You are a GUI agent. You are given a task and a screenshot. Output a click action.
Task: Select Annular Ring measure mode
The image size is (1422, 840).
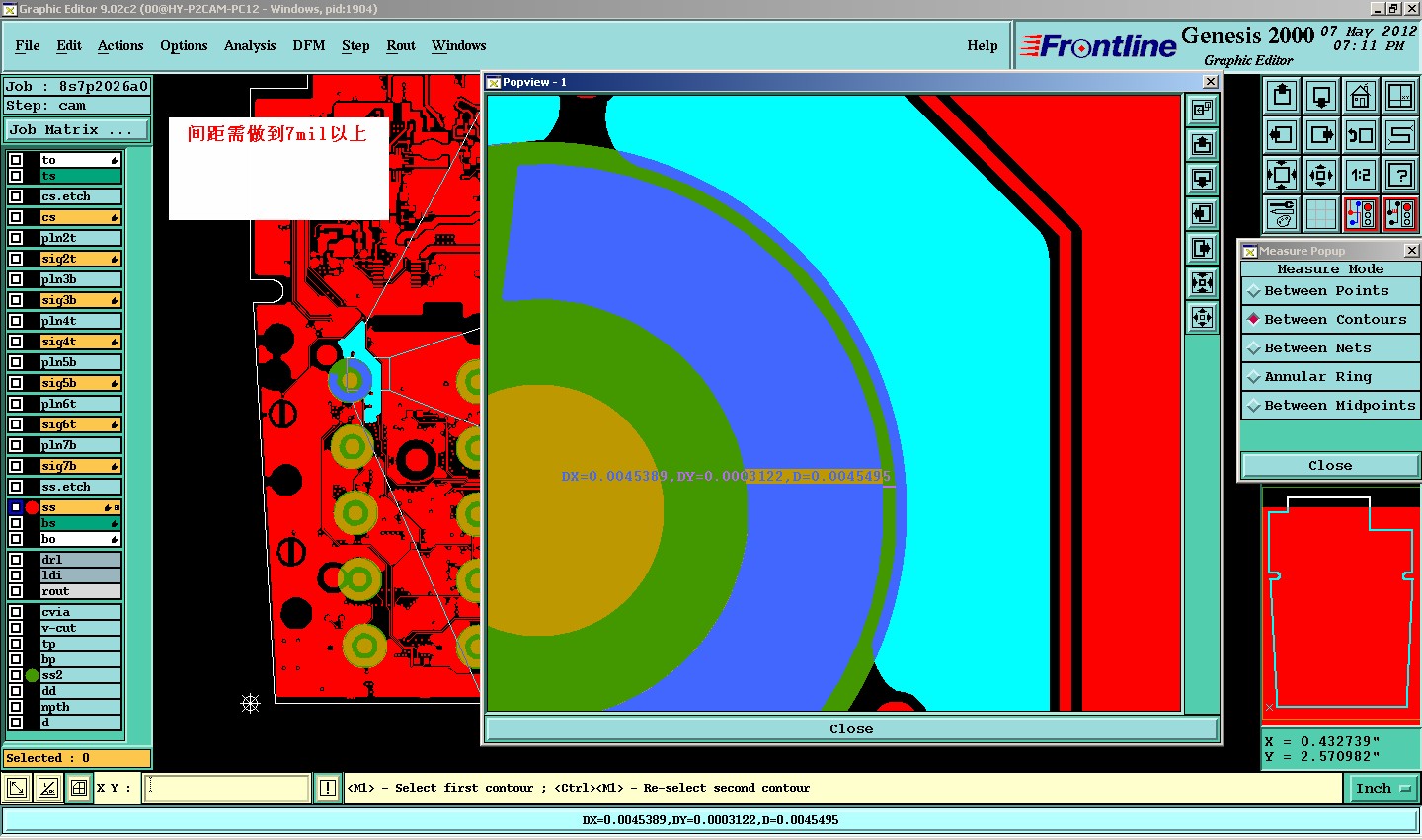click(1330, 377)
